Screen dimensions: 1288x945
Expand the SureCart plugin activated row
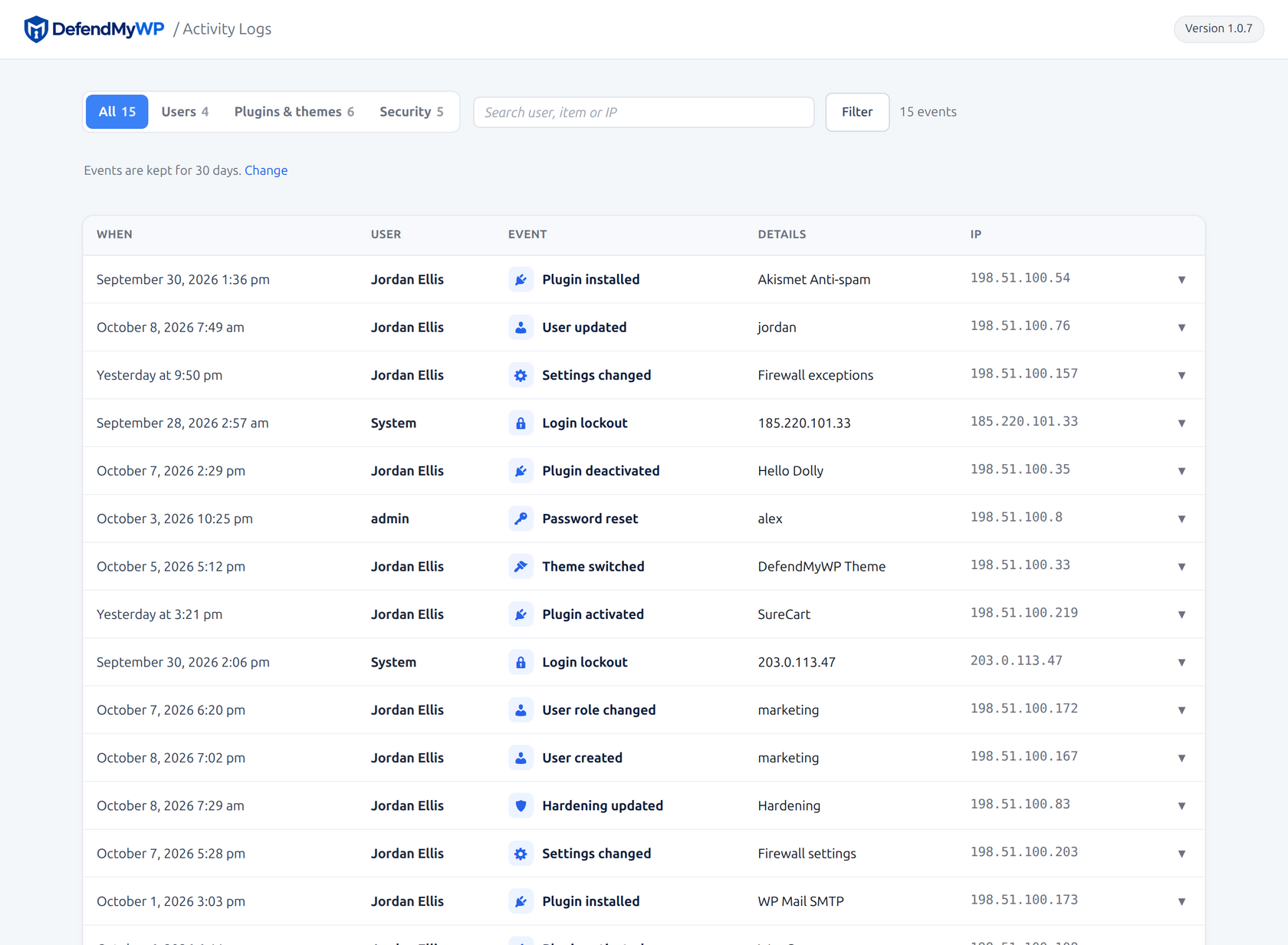(1181, 614)
